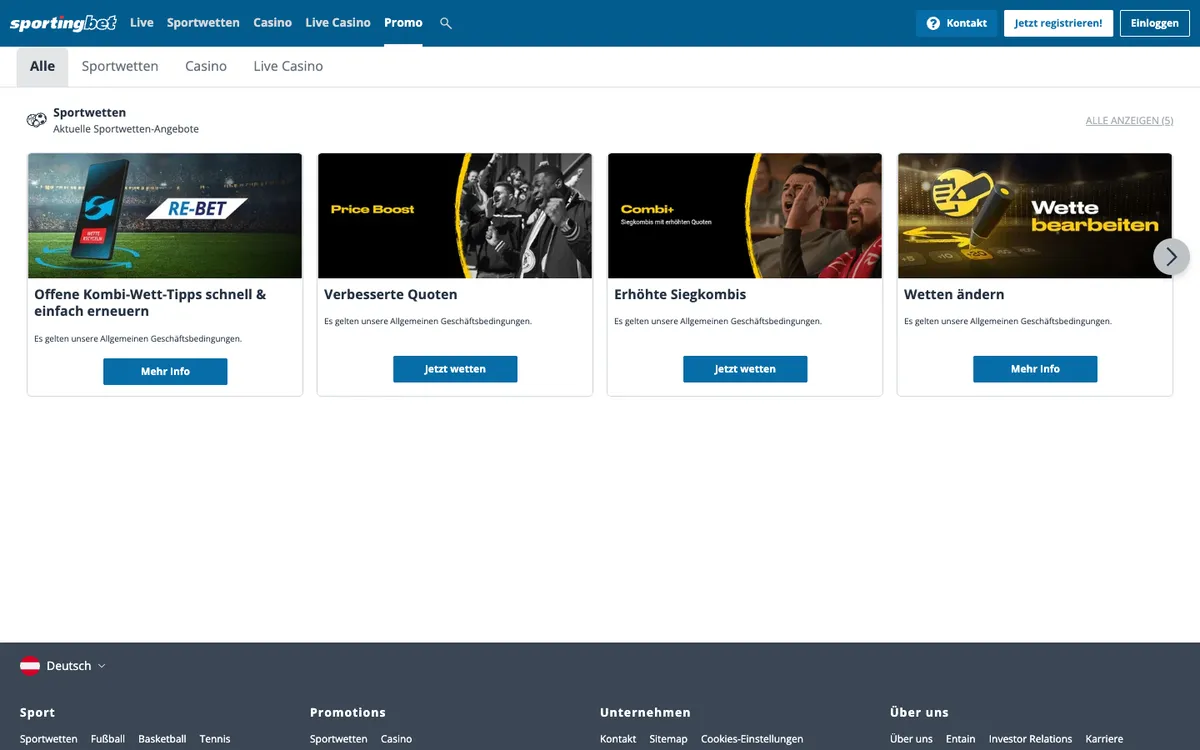1200x750 pixels.
Task: Open the Price Boost promotion image
Action: pos(455,216)
